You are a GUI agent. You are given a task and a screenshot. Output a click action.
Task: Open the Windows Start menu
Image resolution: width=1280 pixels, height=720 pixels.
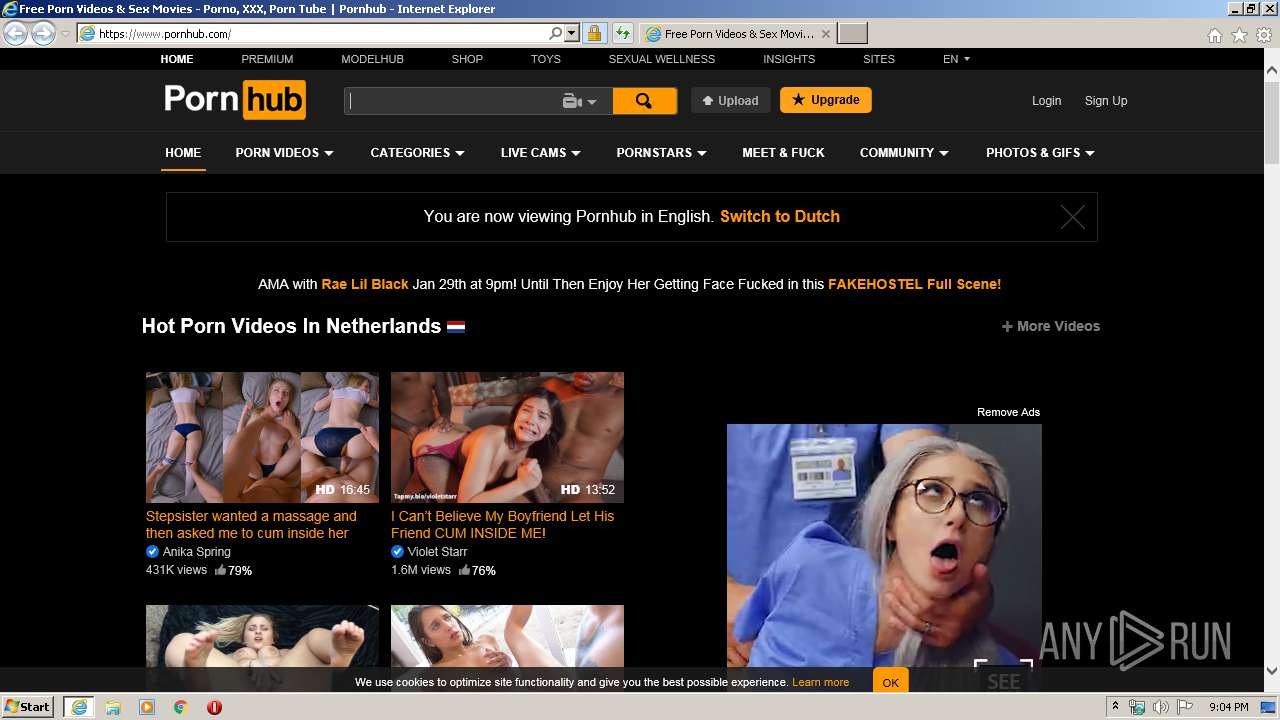pyautogui.click(x=27, y=706)
